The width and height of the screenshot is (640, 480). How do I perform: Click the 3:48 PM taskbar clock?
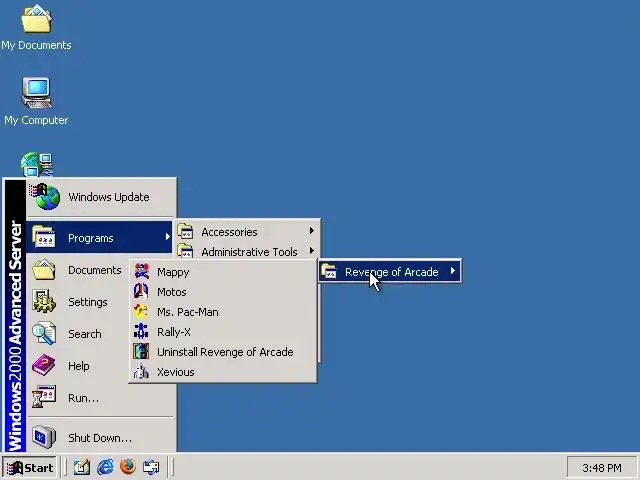602,468
